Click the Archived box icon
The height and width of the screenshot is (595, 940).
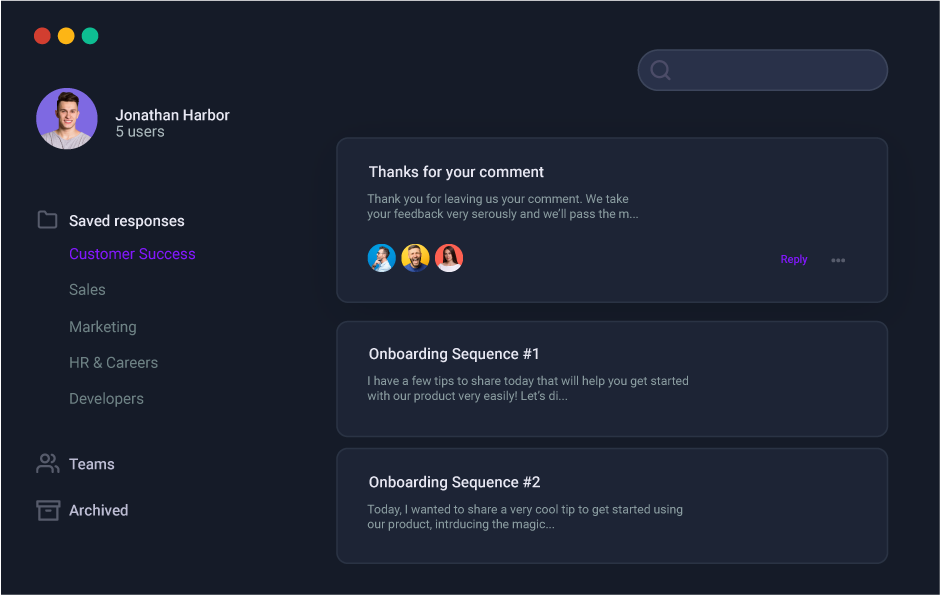point(47,510)
